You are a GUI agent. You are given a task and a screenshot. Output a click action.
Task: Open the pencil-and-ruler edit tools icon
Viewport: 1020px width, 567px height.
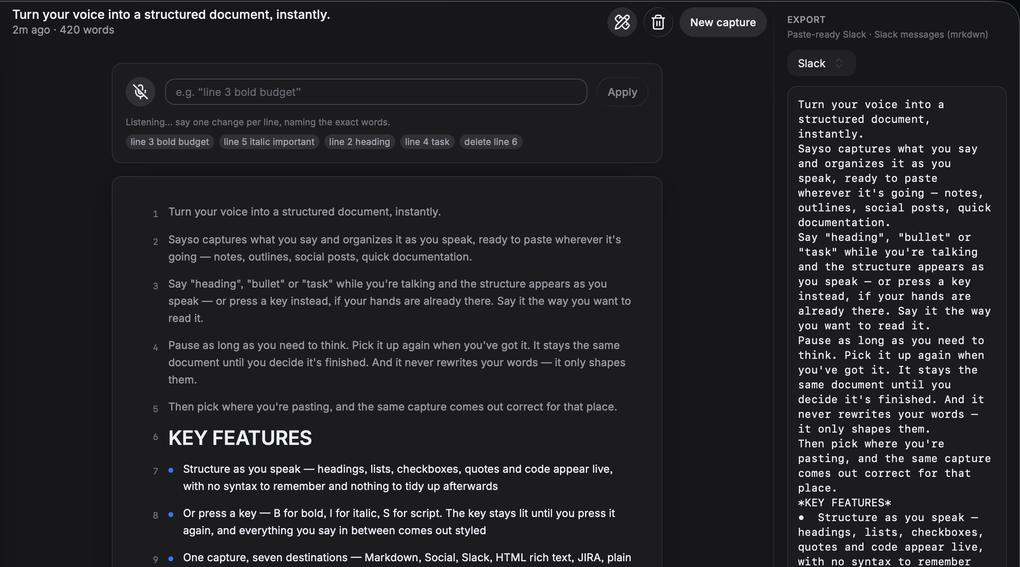click(622, 22)
